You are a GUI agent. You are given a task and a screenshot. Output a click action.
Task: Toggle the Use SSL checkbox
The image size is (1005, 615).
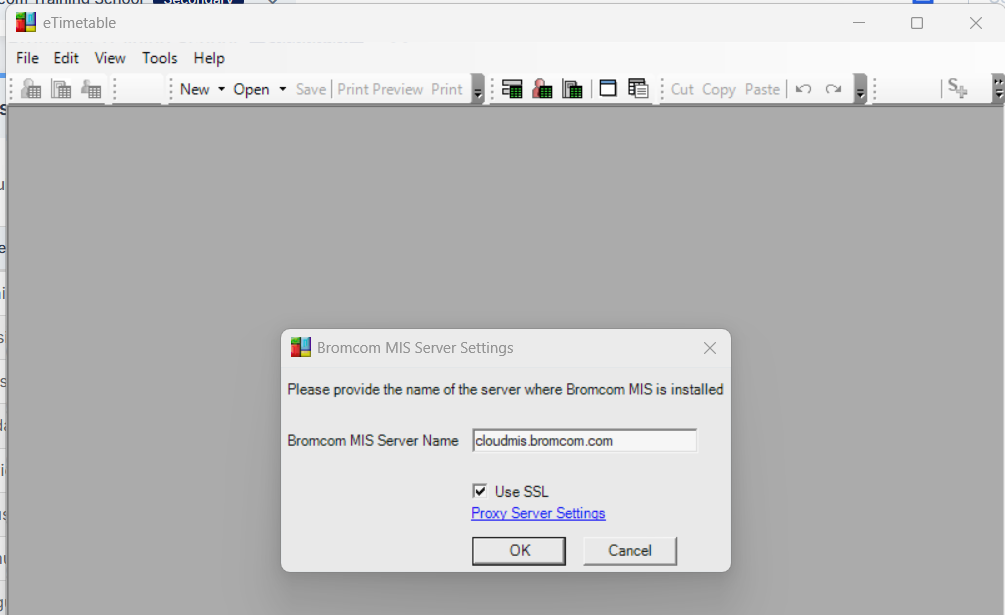[x=481, y=491]
